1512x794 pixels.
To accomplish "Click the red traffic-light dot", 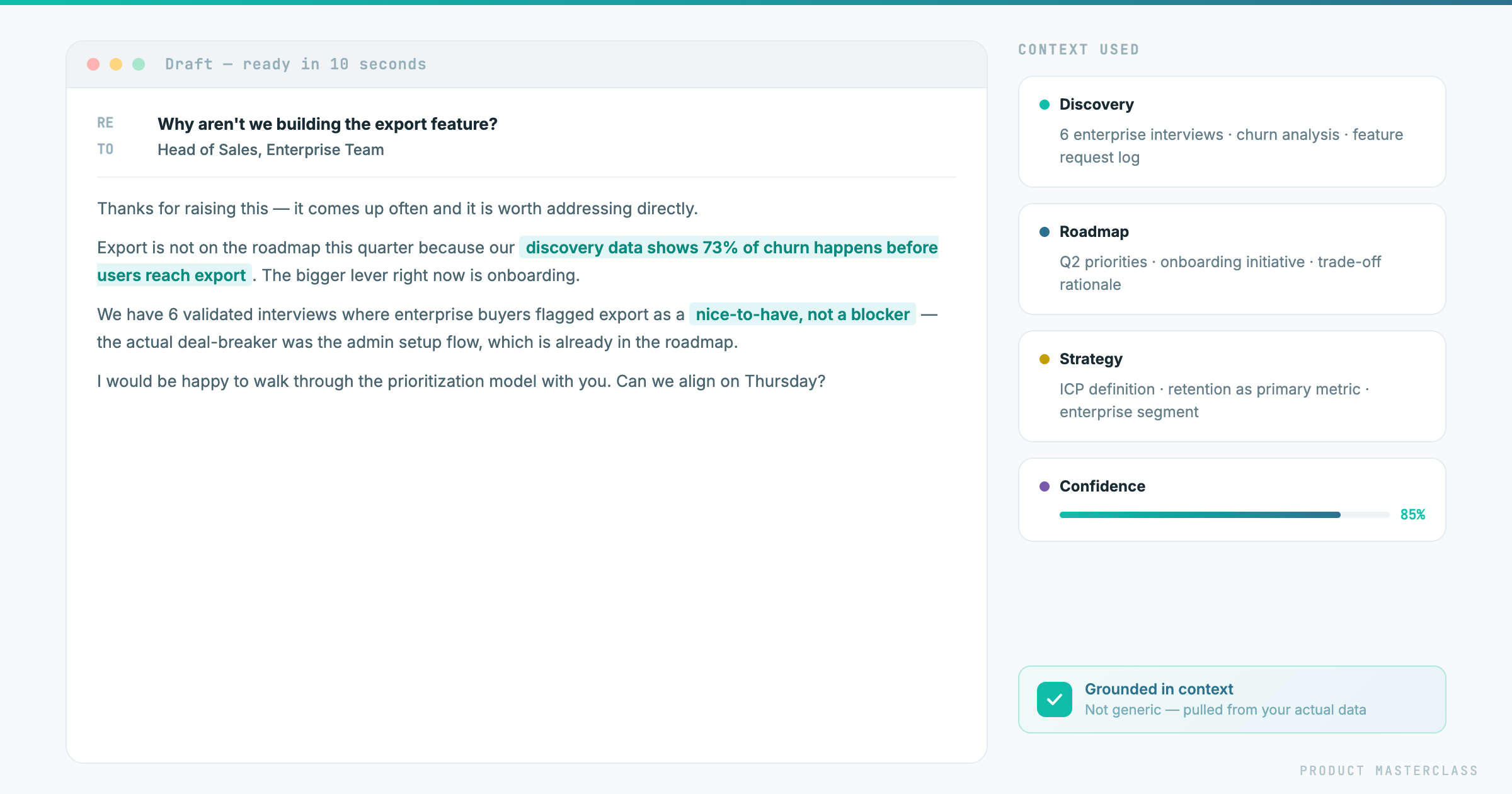I will coord(94,64).
